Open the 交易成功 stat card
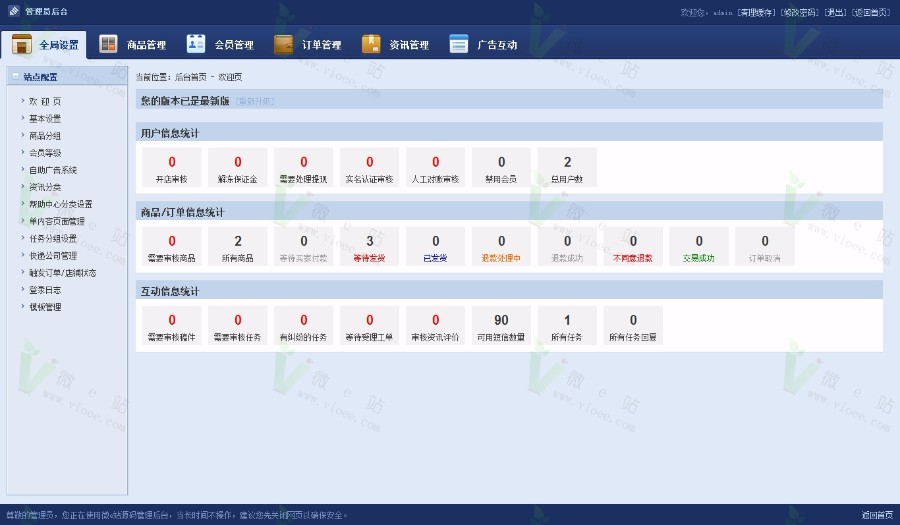Image resolution: width=900 pixels, height=525 pixels. point(699,247)
